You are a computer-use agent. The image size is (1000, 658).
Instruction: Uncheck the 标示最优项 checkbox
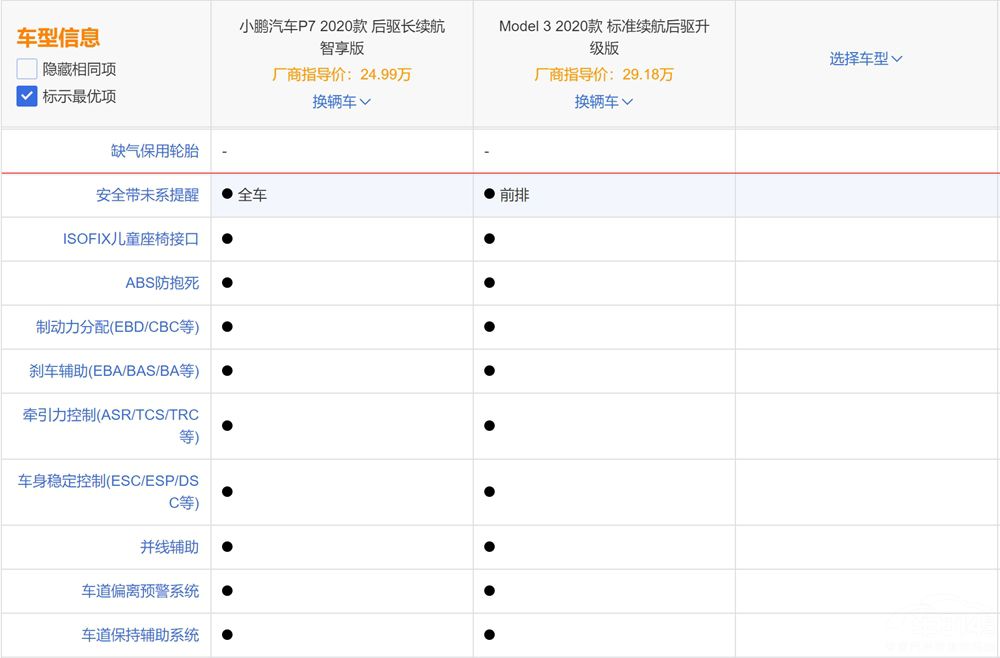[x=27, y=96]
